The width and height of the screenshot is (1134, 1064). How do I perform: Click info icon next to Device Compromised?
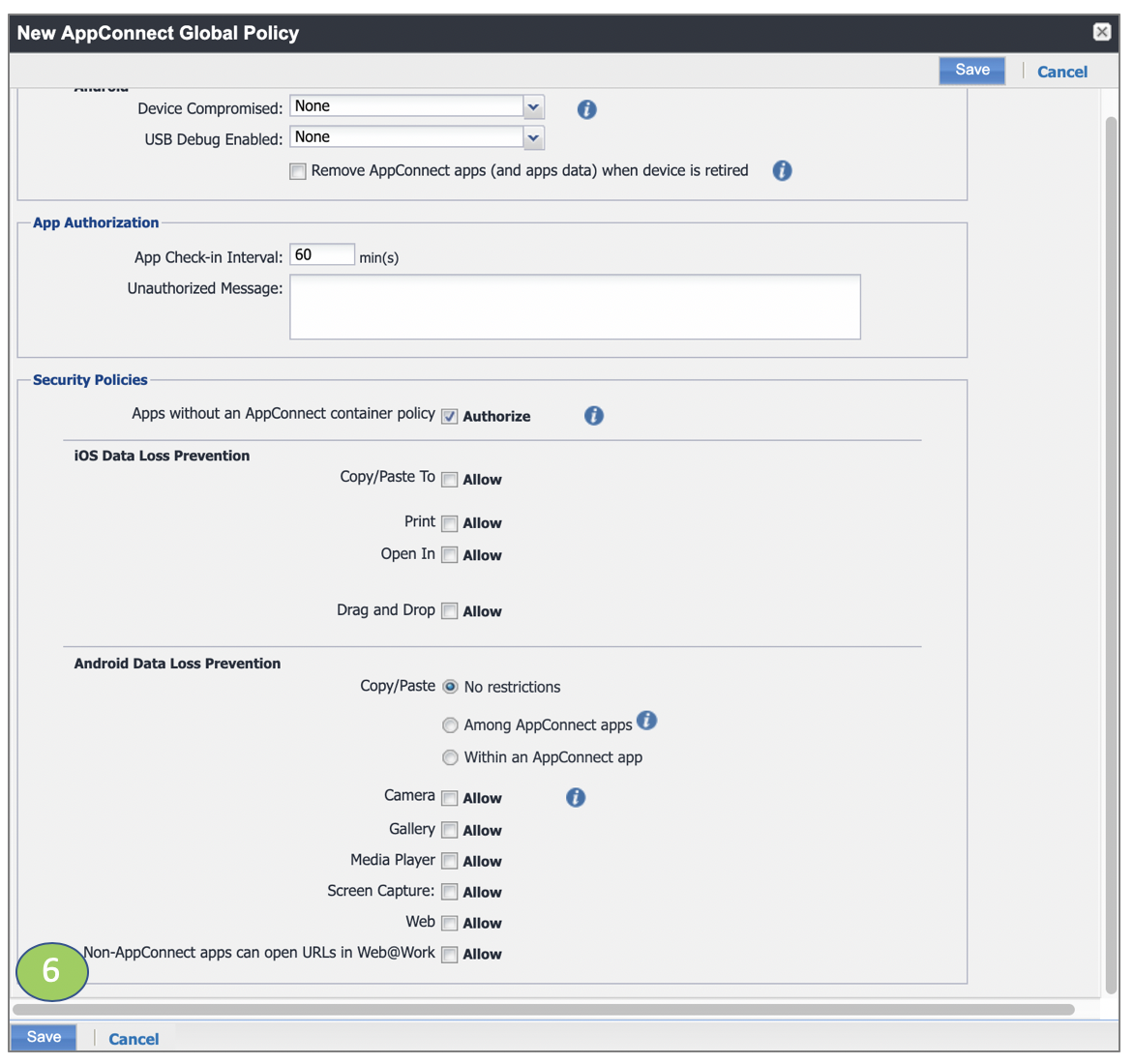click(586, 109)
